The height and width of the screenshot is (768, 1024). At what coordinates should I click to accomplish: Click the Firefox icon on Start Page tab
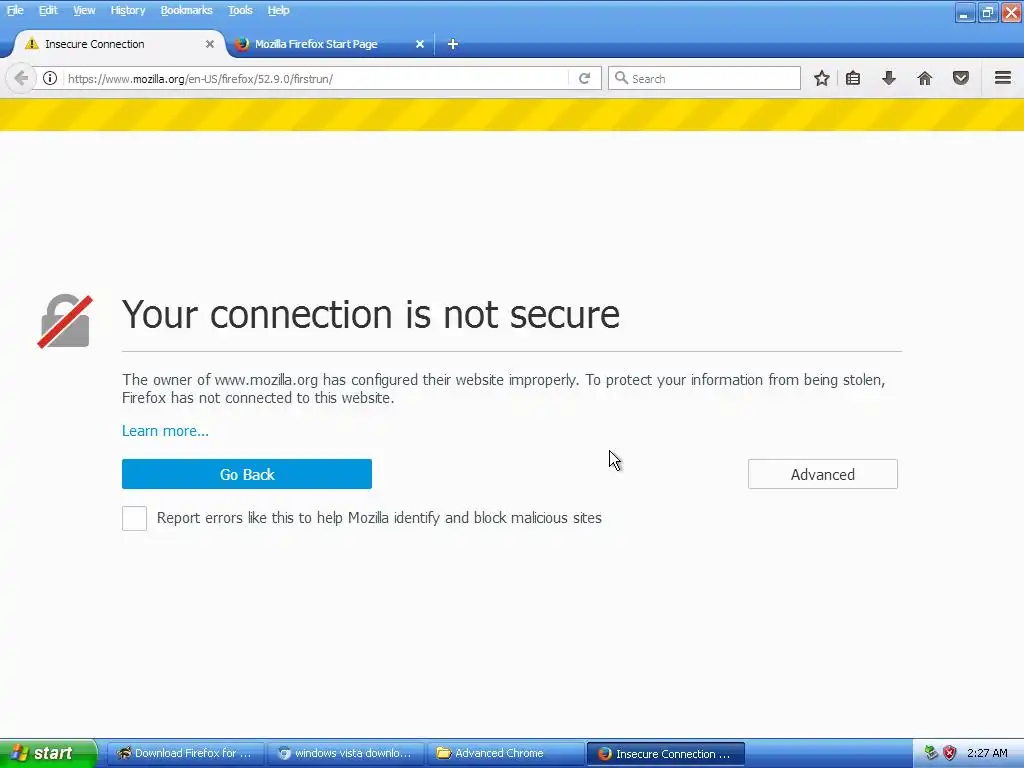tap(242, 44)
